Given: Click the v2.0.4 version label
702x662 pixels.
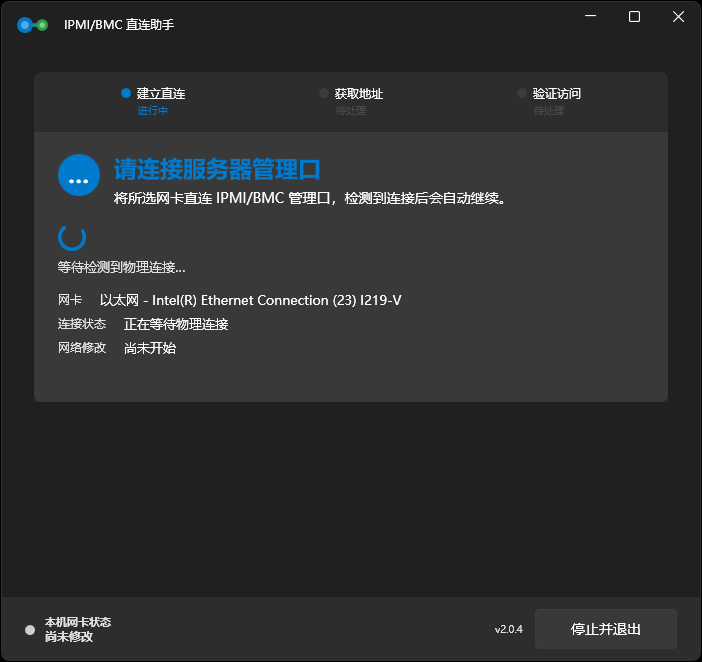Looking at the screenshot, I should pos(509,629).
